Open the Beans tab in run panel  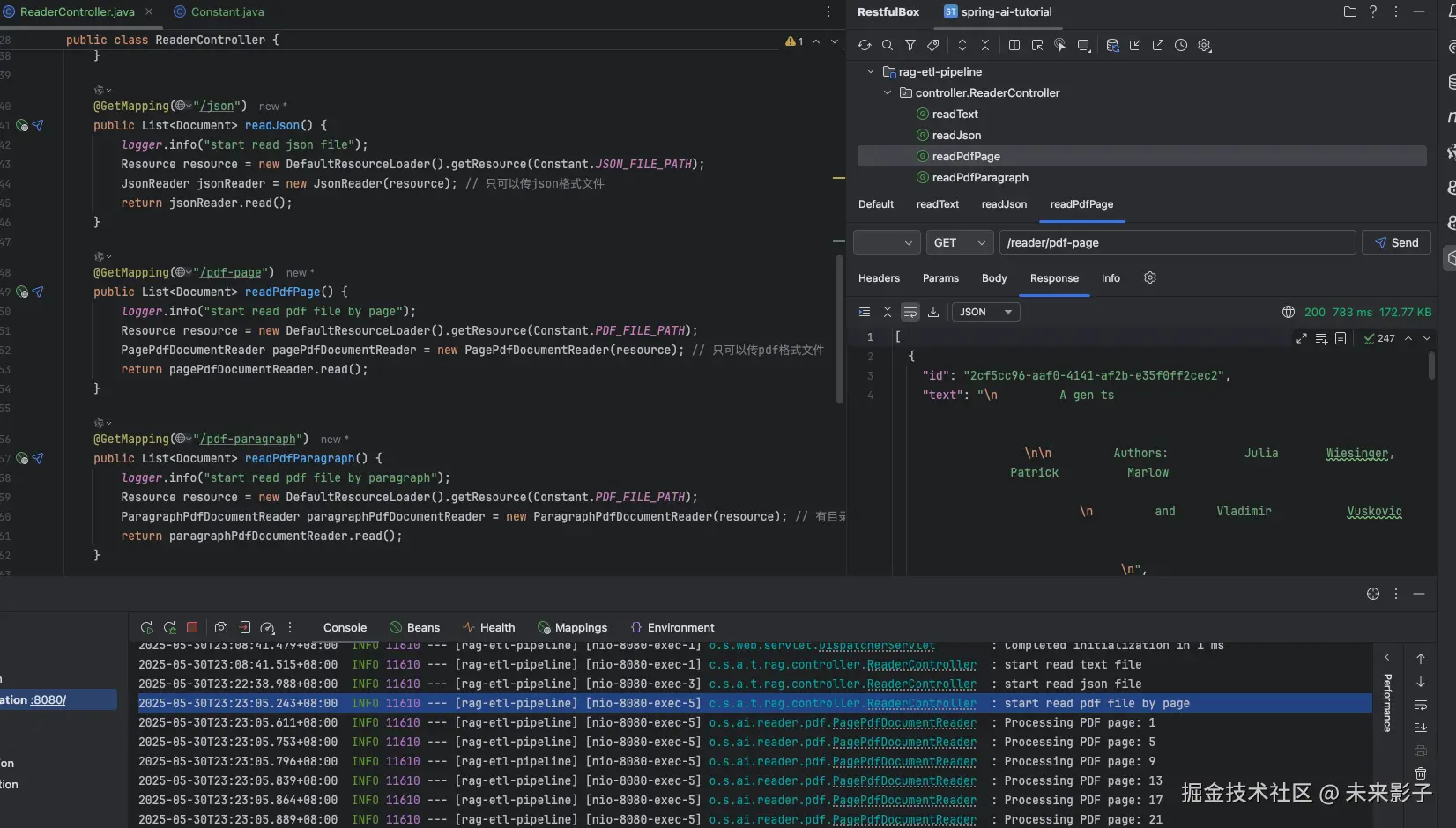(x=415, y=627)
